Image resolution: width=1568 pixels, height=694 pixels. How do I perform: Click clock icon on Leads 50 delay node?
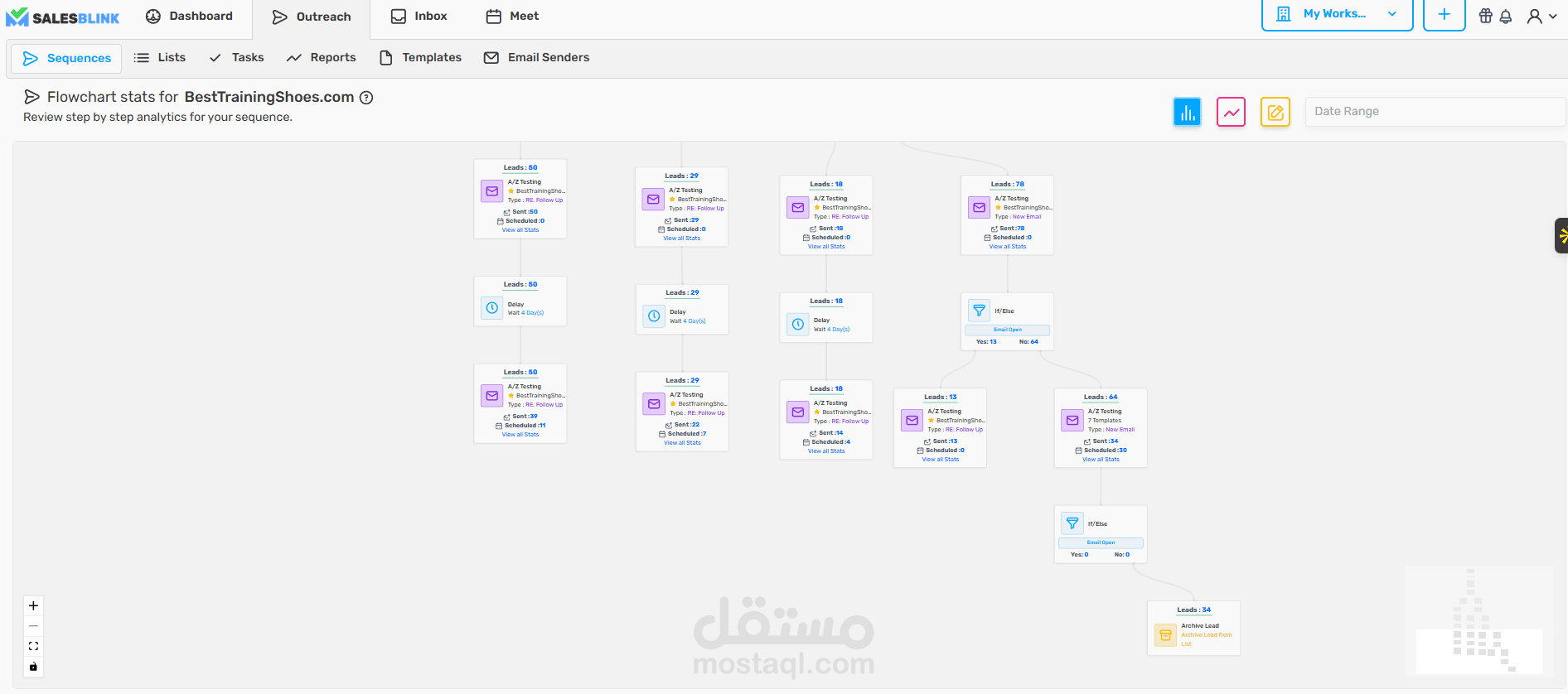pos(492,308)
